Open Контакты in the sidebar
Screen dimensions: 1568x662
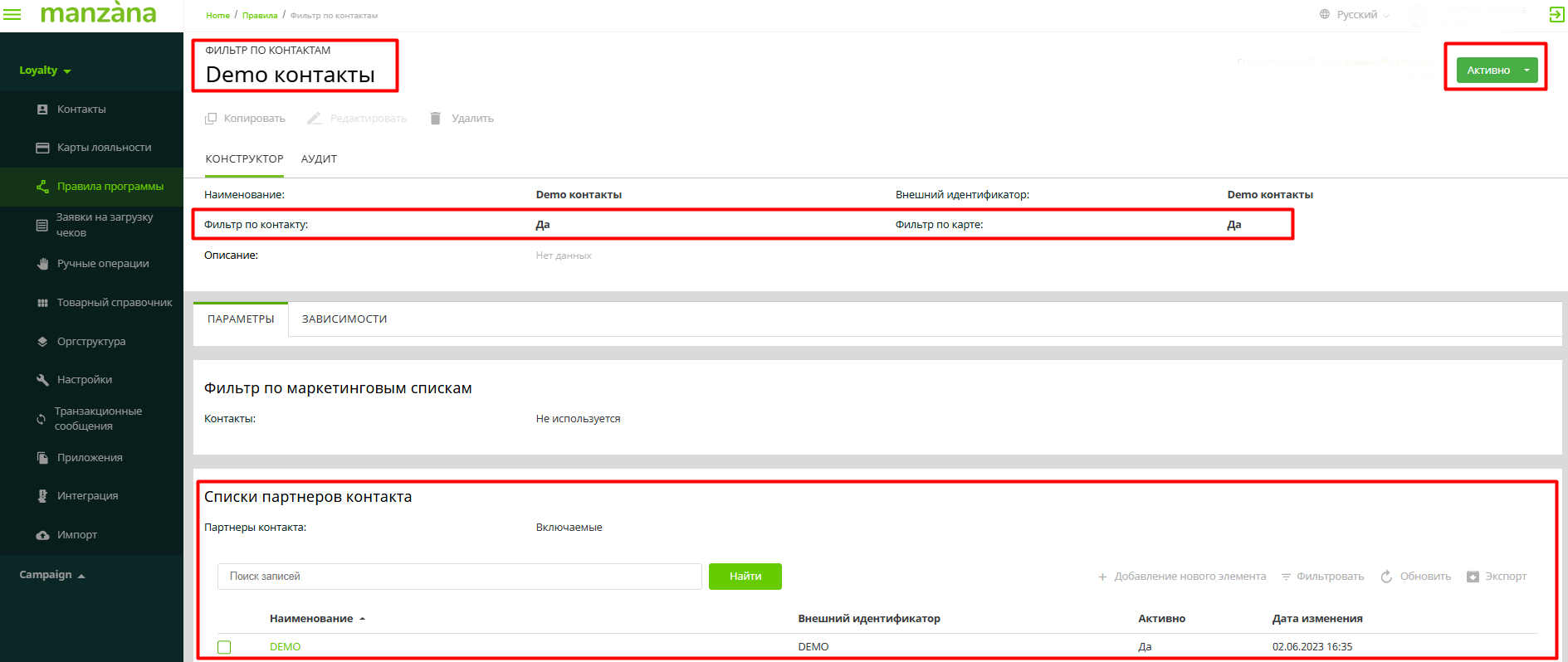[x=81, y=110]
